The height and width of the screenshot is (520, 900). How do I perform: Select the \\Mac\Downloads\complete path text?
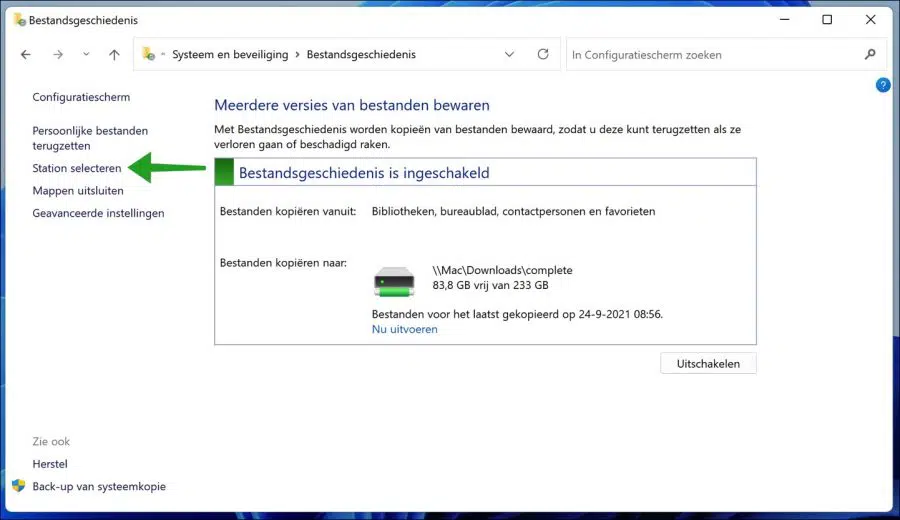point(502,270)
